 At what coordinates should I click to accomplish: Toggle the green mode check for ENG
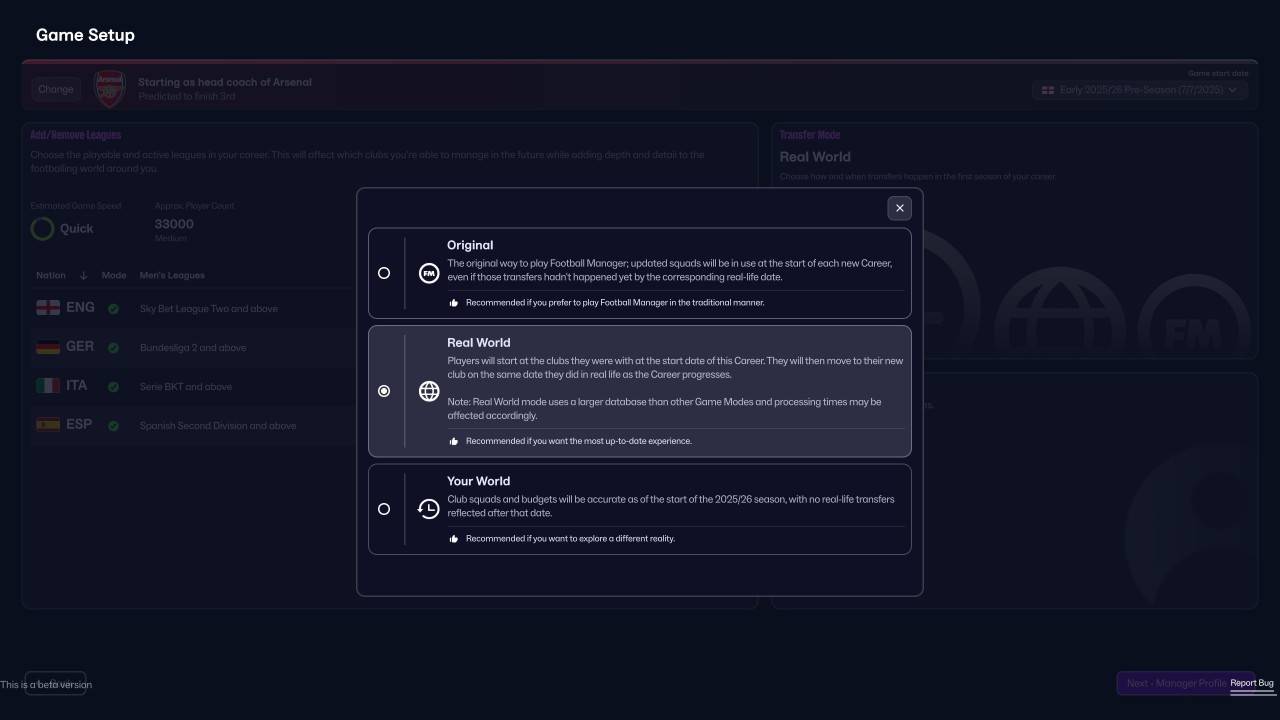coord(113,309)
